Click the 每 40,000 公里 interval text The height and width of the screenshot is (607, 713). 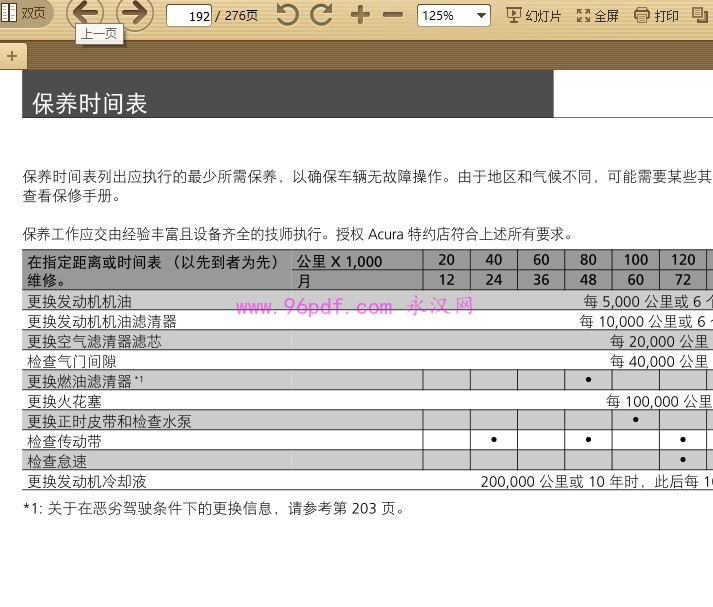click(659, 362)
